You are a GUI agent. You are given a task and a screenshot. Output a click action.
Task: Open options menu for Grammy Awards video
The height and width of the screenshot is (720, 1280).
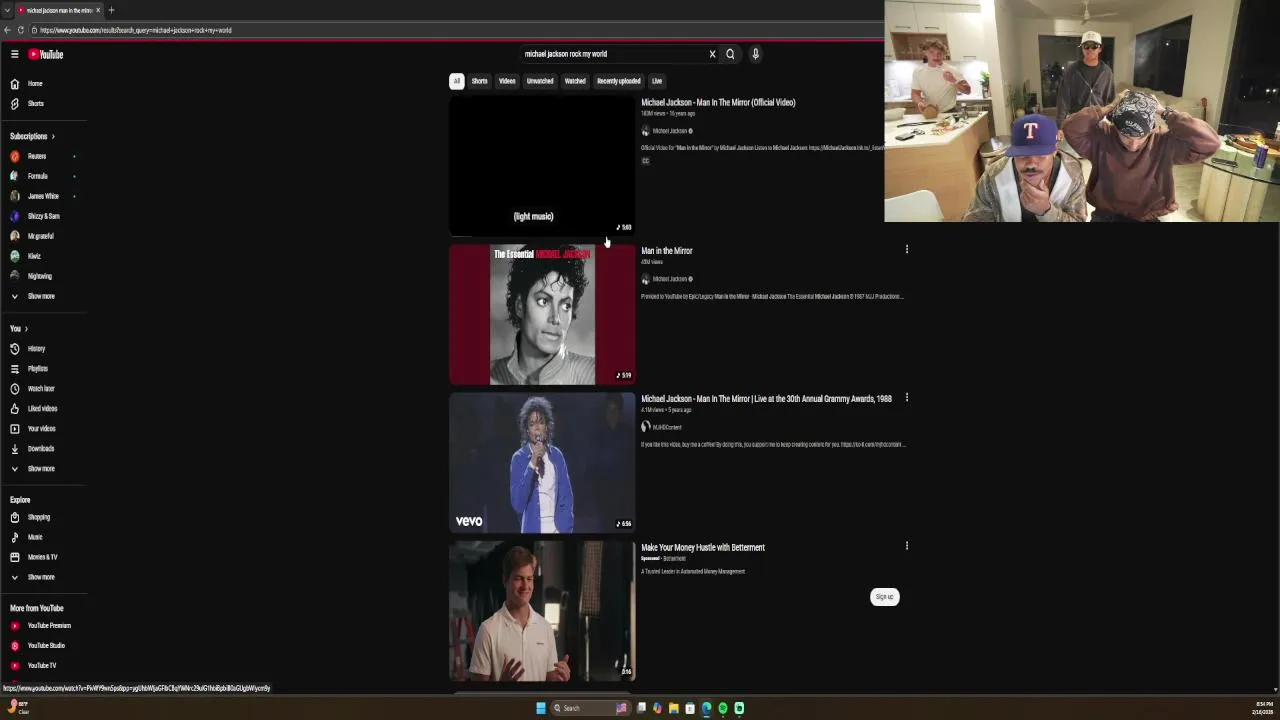tap(906, 398)
